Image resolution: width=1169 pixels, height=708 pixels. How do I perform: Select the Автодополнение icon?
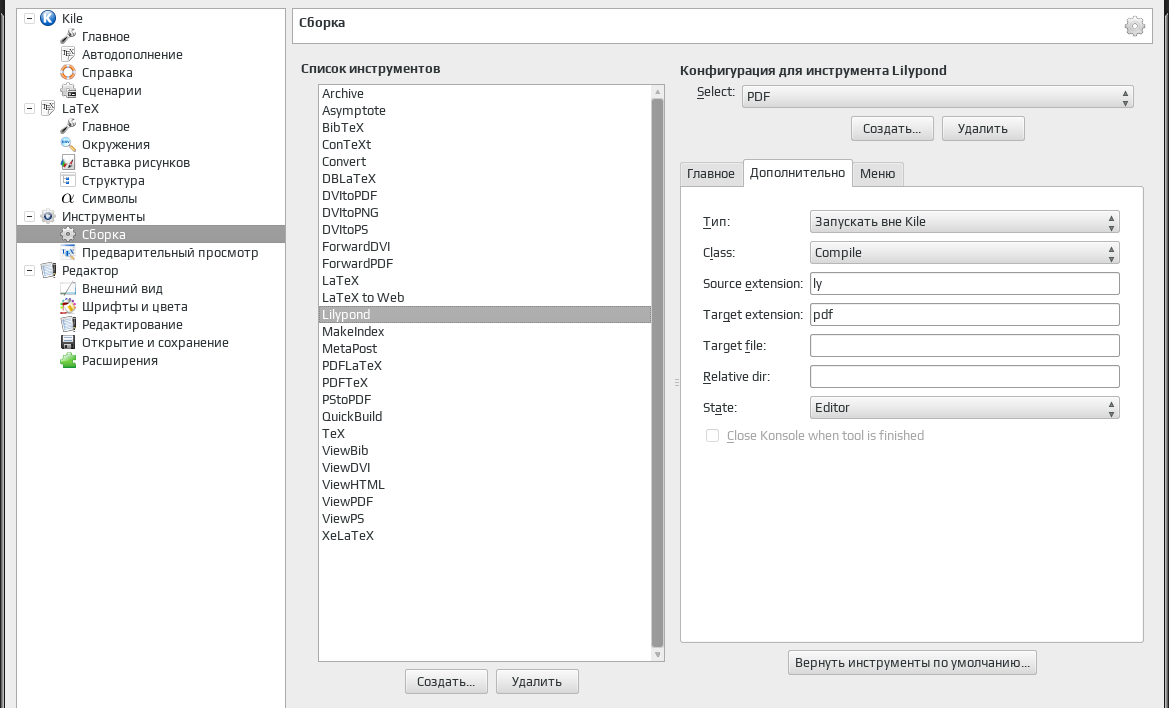tap(68, 54)
